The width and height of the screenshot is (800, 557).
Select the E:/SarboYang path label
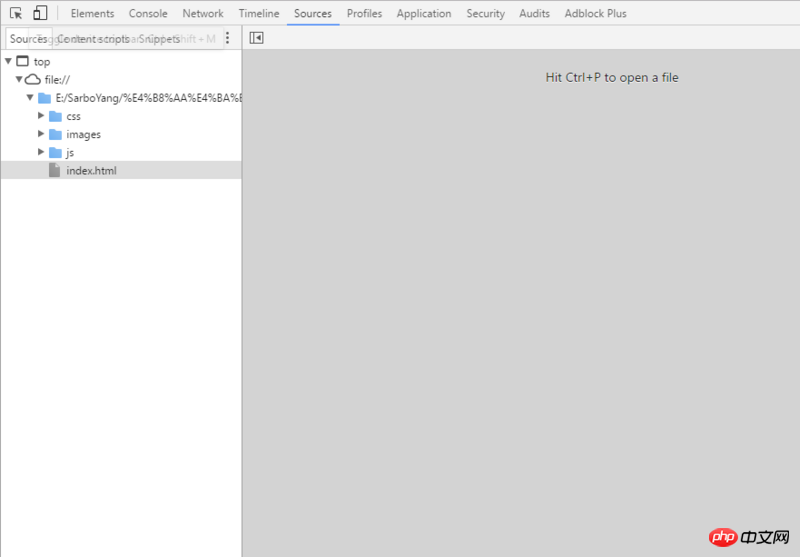148,97
